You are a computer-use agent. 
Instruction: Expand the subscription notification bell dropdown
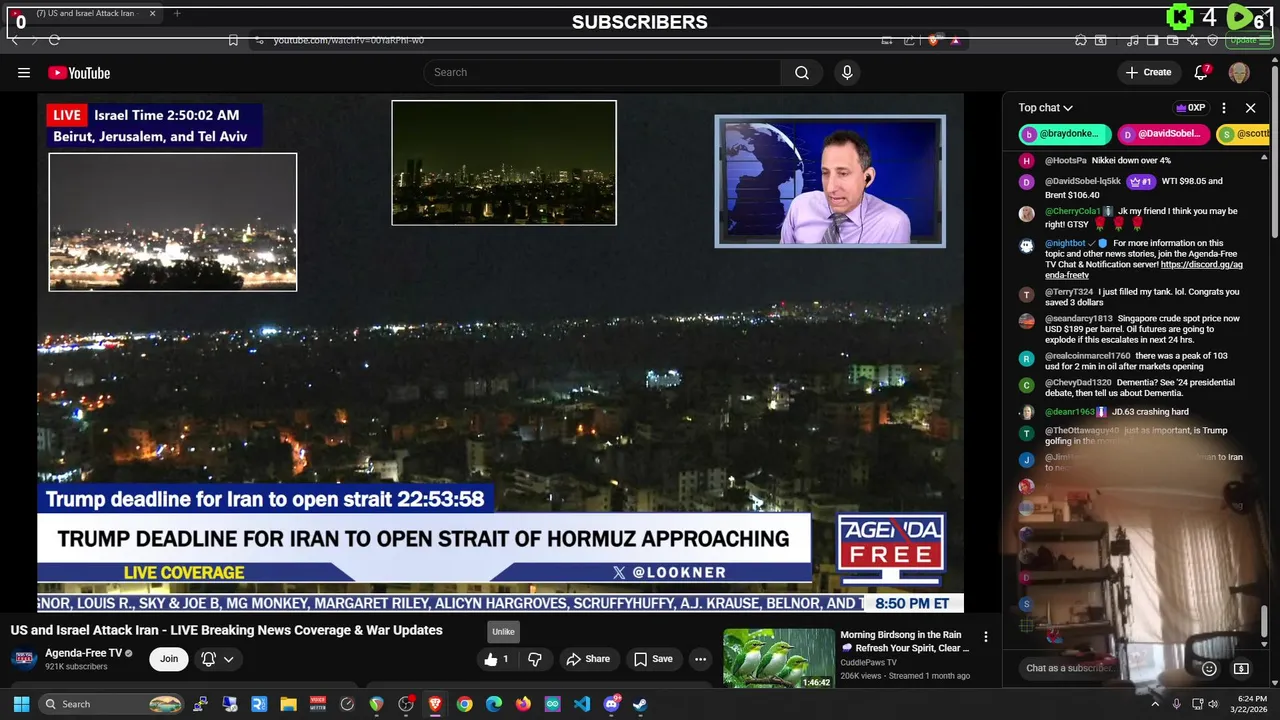click(218, 659)
